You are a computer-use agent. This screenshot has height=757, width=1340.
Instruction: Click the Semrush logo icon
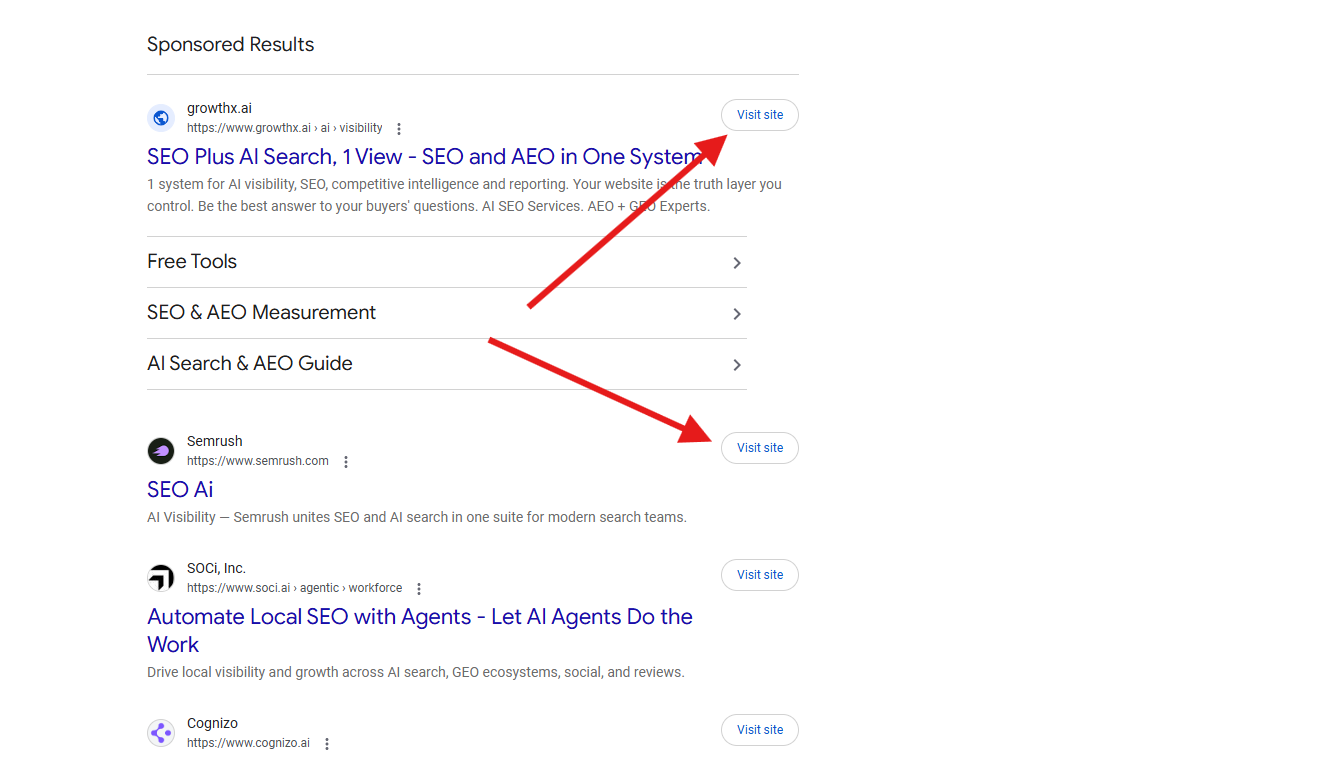tap(161, 451)
